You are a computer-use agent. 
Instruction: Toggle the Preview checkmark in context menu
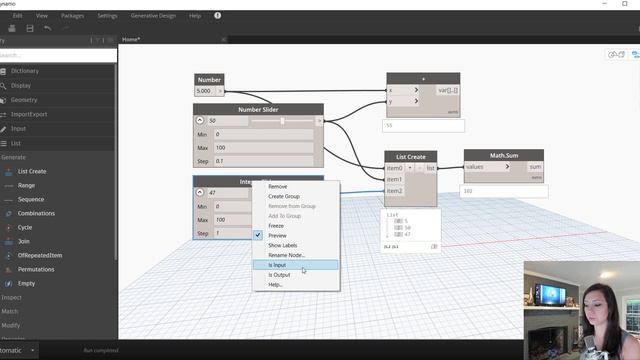coord(258,236)
